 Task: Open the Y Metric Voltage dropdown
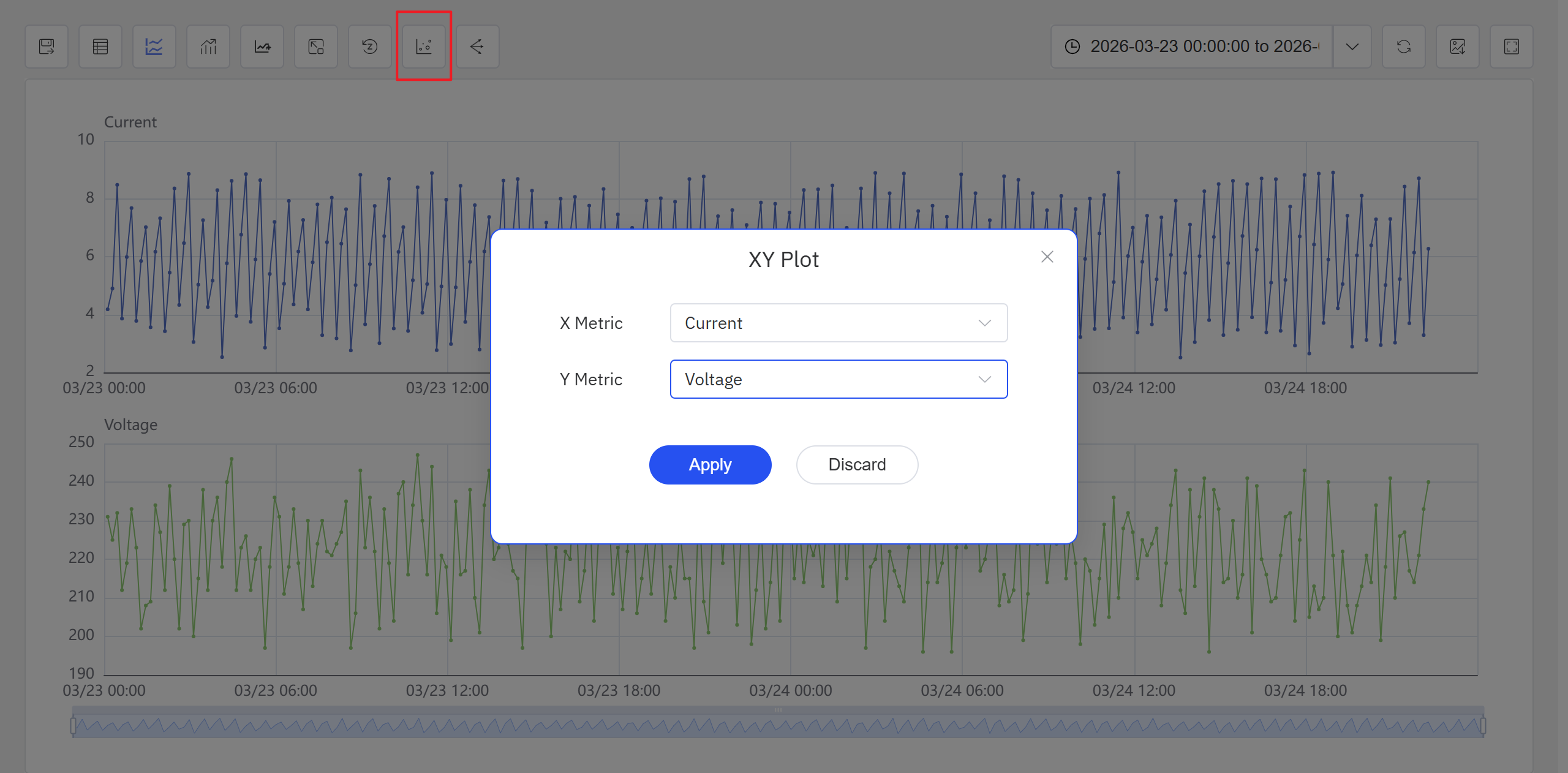[839, 379]
